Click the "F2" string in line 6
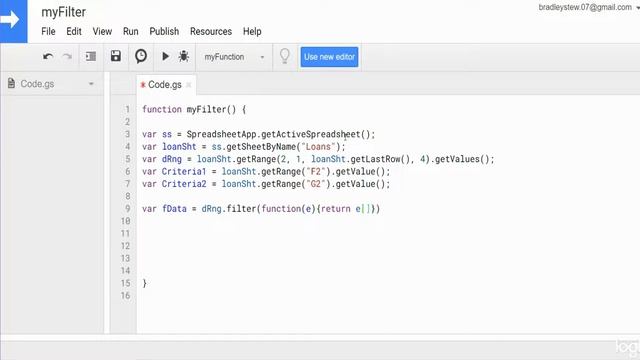640x360 pixels. click(x=316, y=171)
